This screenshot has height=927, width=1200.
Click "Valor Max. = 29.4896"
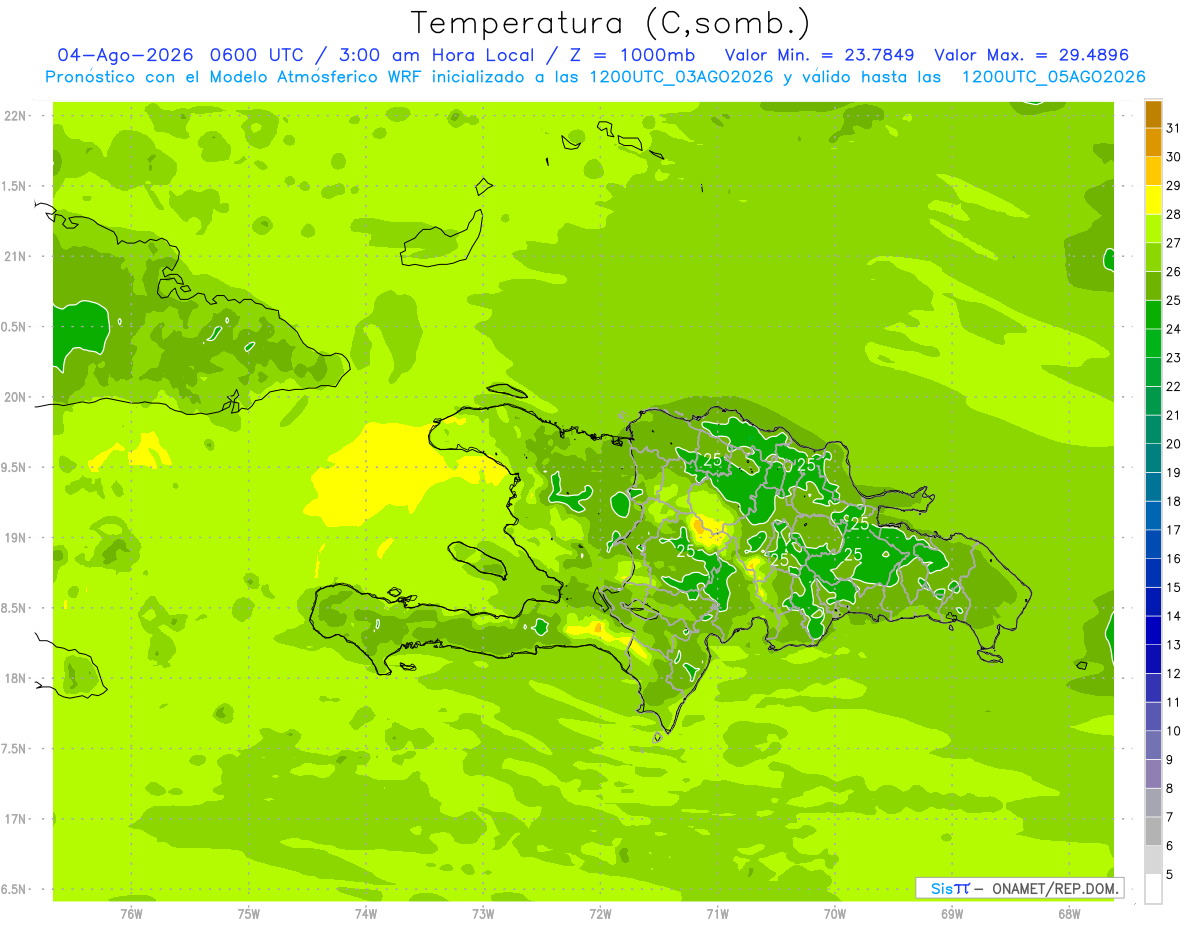(x=1032, y=55)
